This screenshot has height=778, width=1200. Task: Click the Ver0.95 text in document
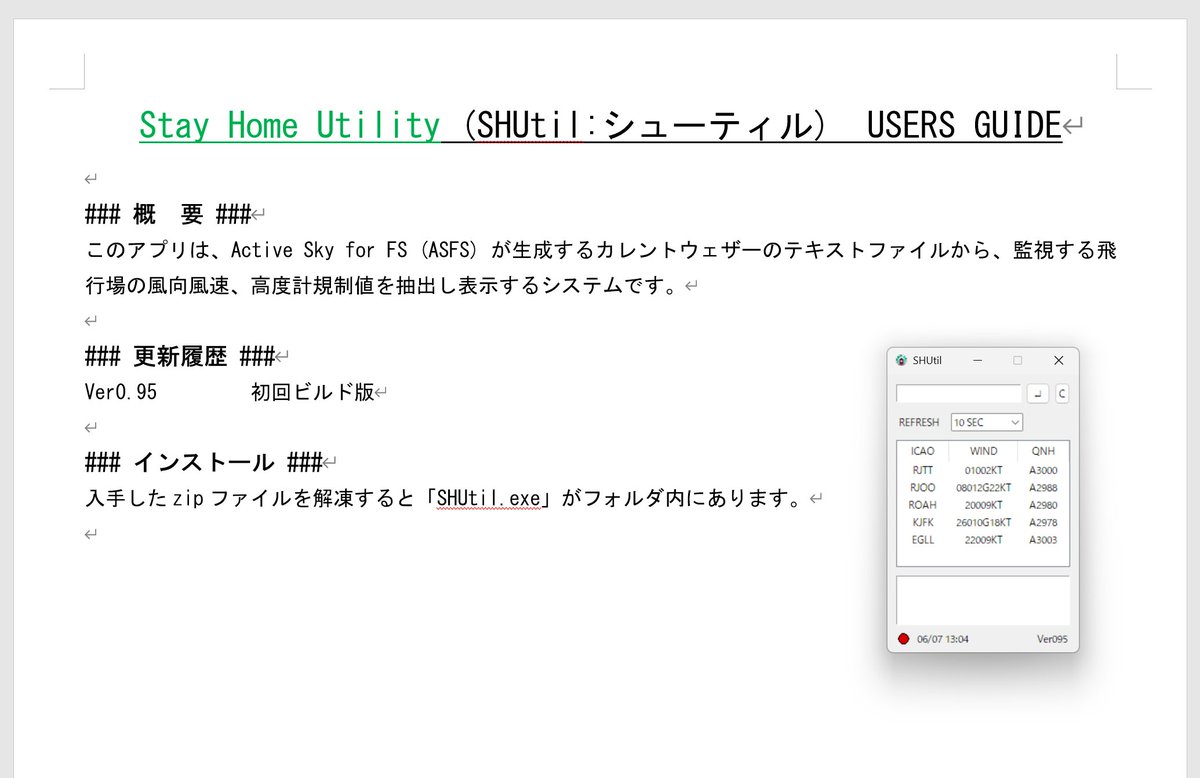[x=121, y=392]
